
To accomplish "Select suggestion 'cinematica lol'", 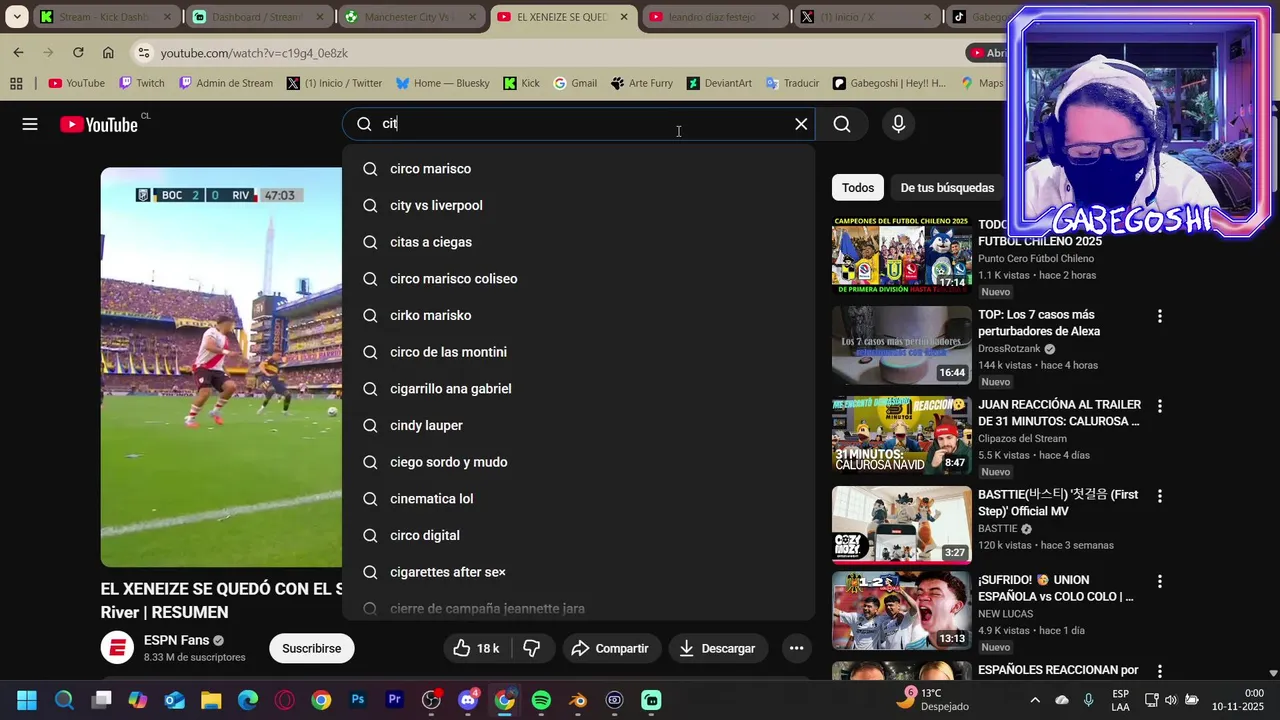I will pos(578,499).
